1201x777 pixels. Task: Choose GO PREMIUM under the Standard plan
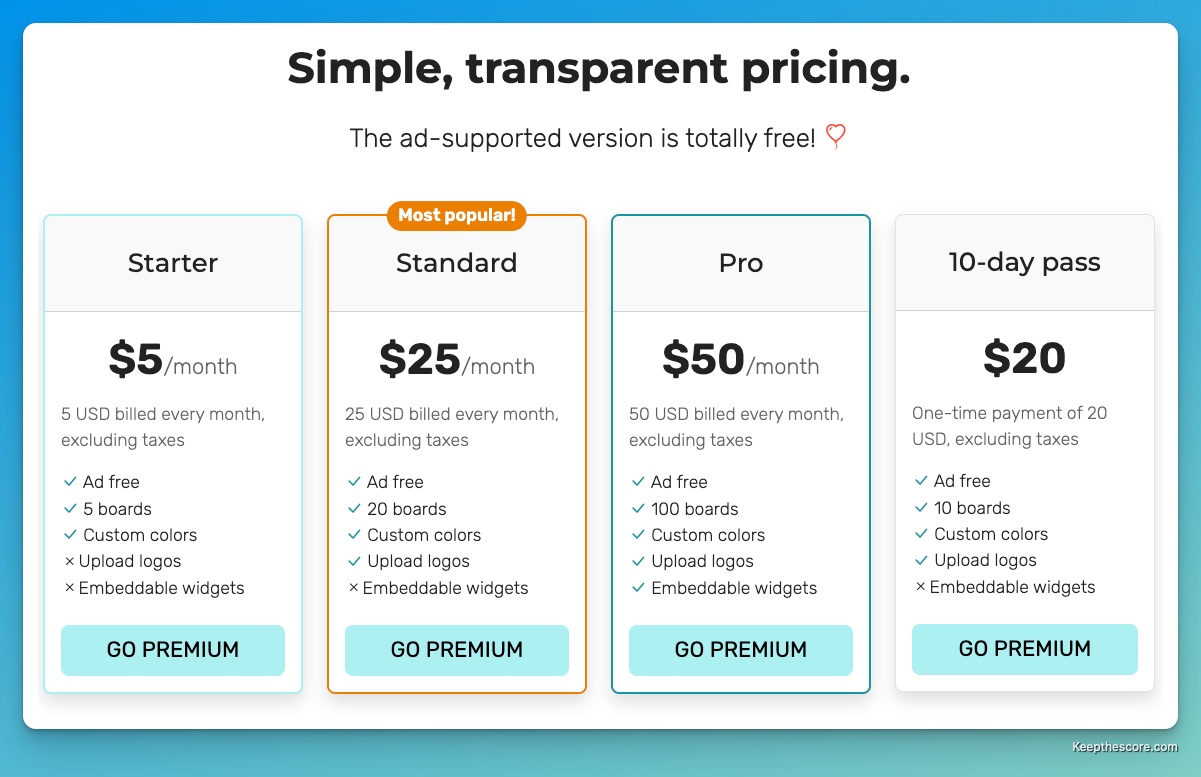457,650
